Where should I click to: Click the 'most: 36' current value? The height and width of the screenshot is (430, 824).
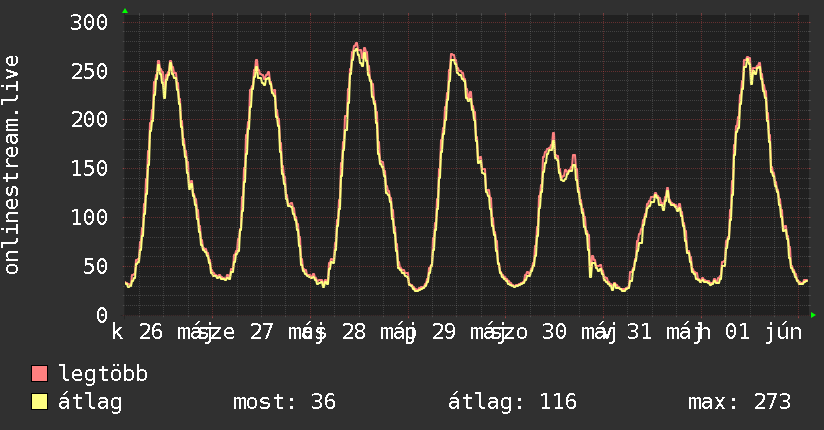284,402
